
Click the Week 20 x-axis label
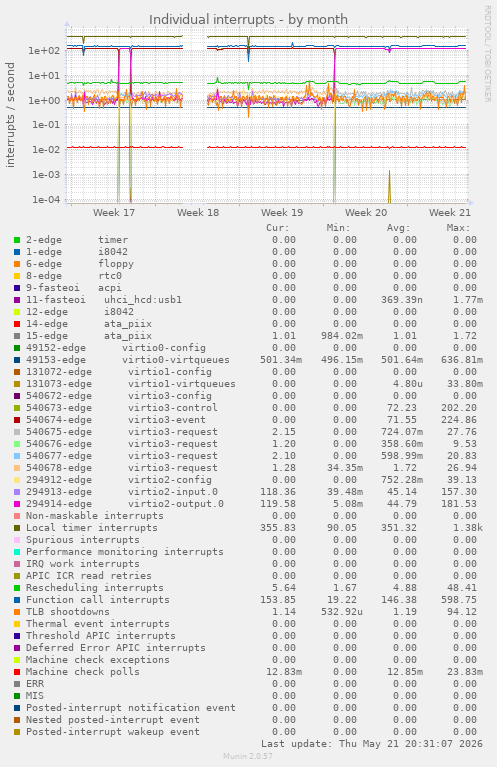click(366, 213)
